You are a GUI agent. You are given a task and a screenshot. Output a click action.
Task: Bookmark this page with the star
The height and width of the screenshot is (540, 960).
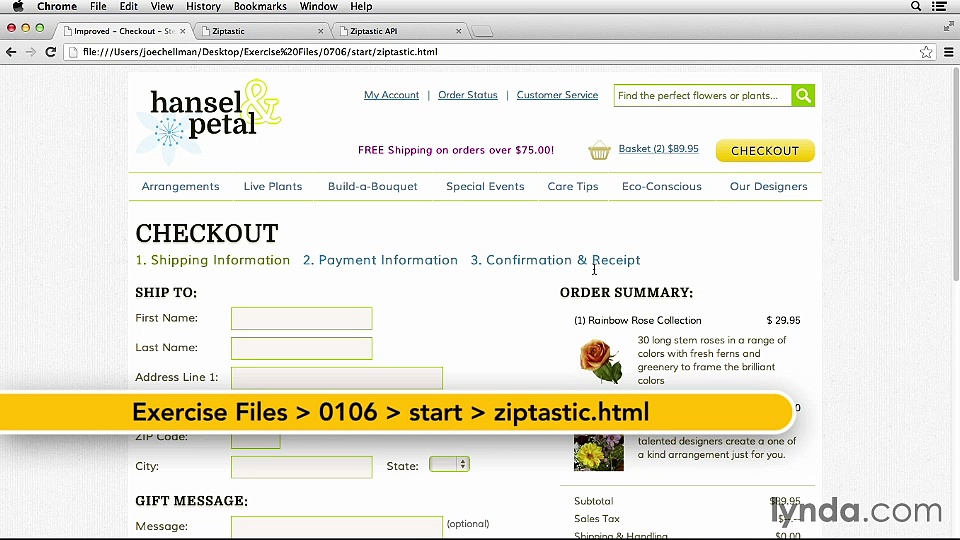(926, 52)
